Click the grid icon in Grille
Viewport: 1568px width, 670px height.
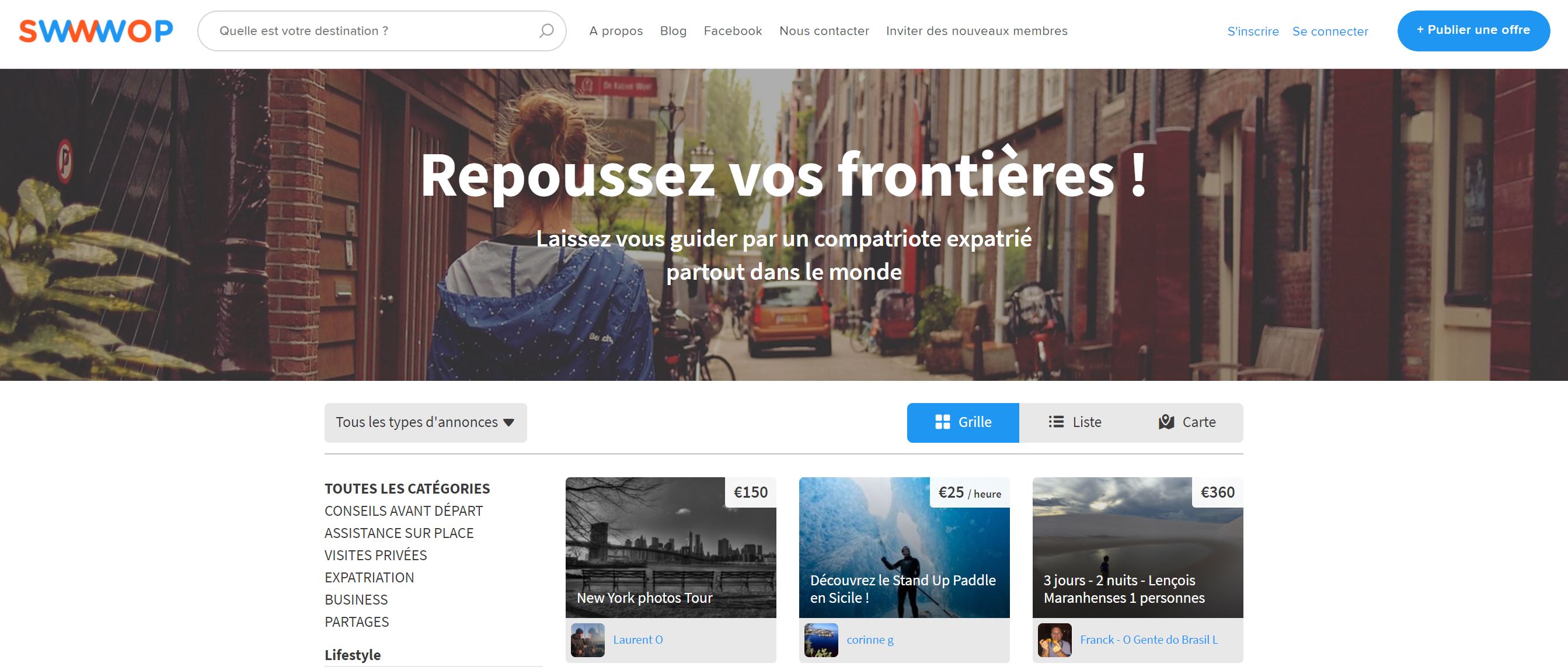[942, 422]
